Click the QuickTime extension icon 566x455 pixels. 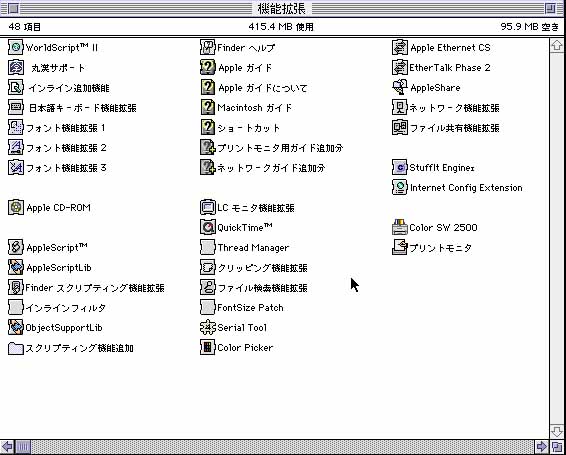coord(208,227)
